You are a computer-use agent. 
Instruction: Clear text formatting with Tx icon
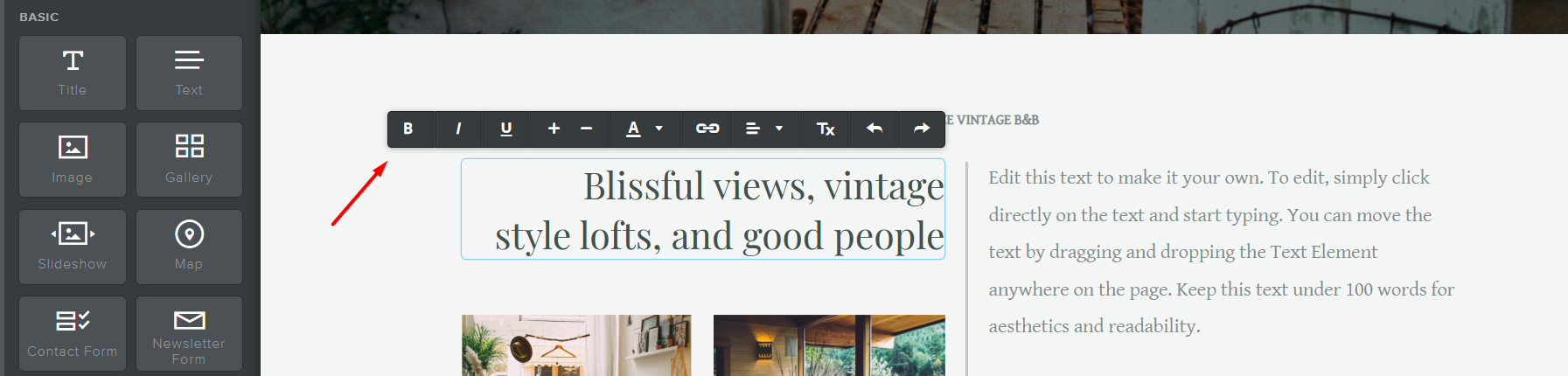tap(826, 129)
